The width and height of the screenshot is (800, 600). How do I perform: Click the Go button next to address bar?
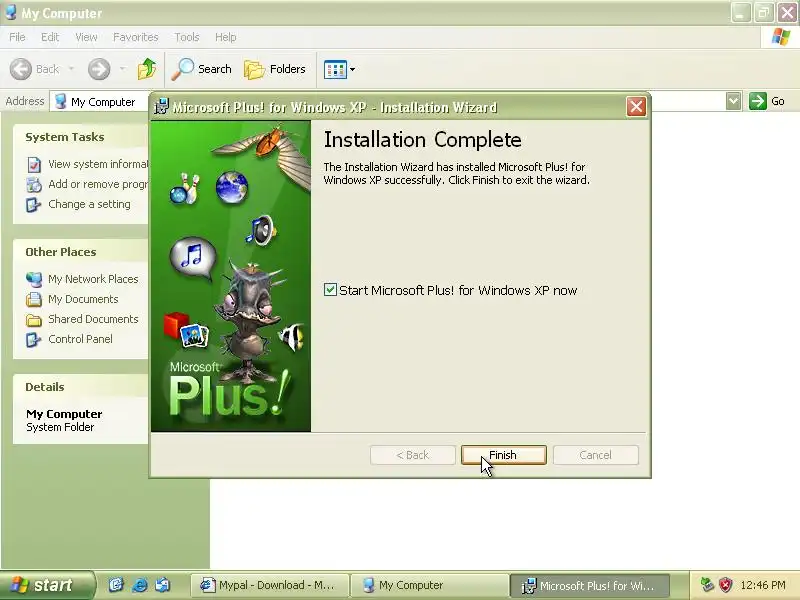pos(767,101)
